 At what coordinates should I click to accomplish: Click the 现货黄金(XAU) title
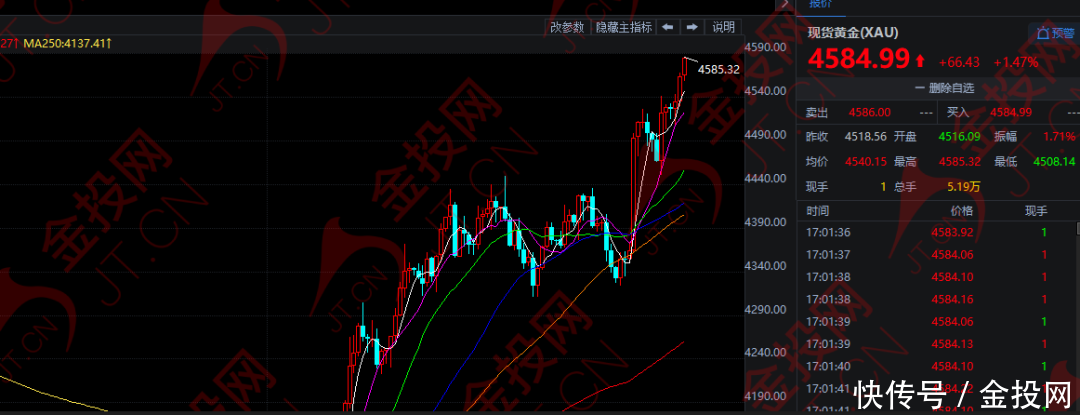point(853,32)
